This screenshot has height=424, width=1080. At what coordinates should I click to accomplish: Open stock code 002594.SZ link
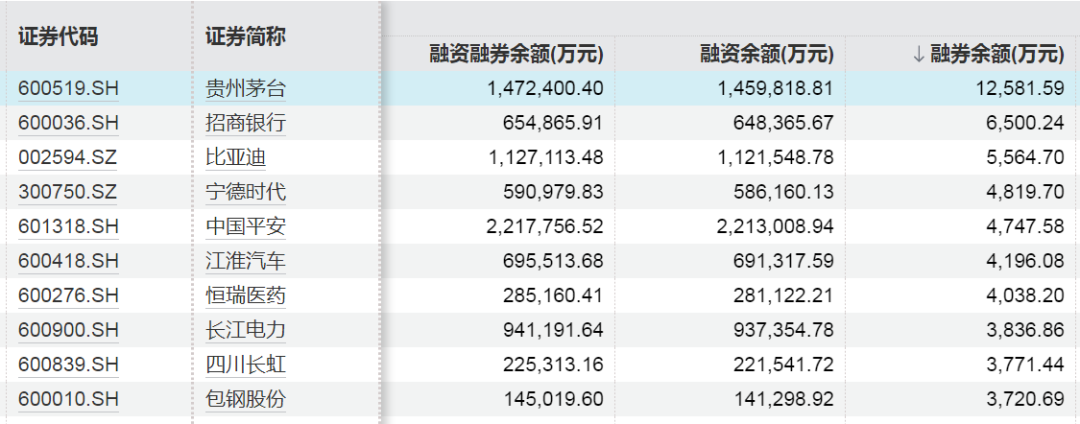click(68, 158)
